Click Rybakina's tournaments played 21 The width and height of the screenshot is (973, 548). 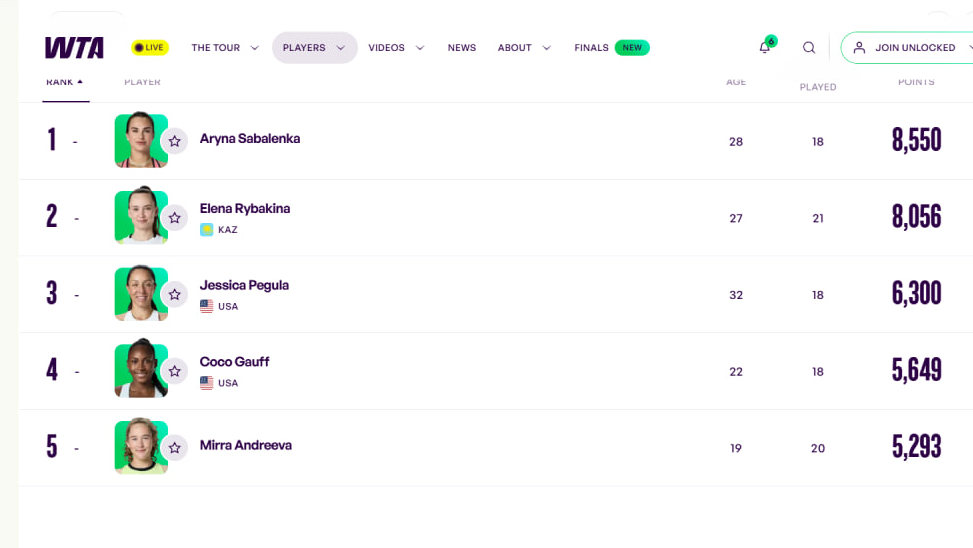point(818,218)
